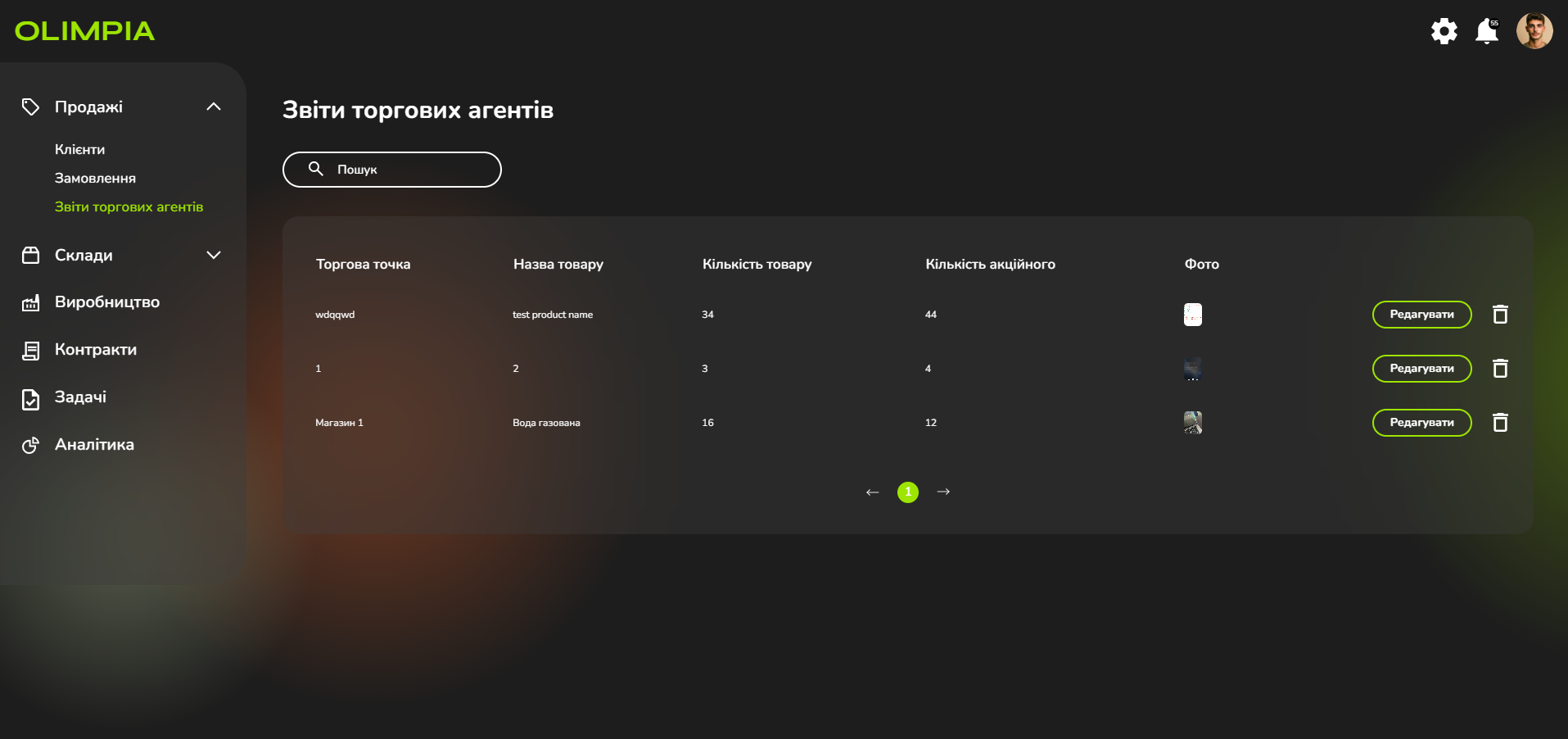Click Редагувати for the Магазин 1 row
The height and width of the screenshot is (739, 1568).
pyautogui.click(x=1421, y=423)
